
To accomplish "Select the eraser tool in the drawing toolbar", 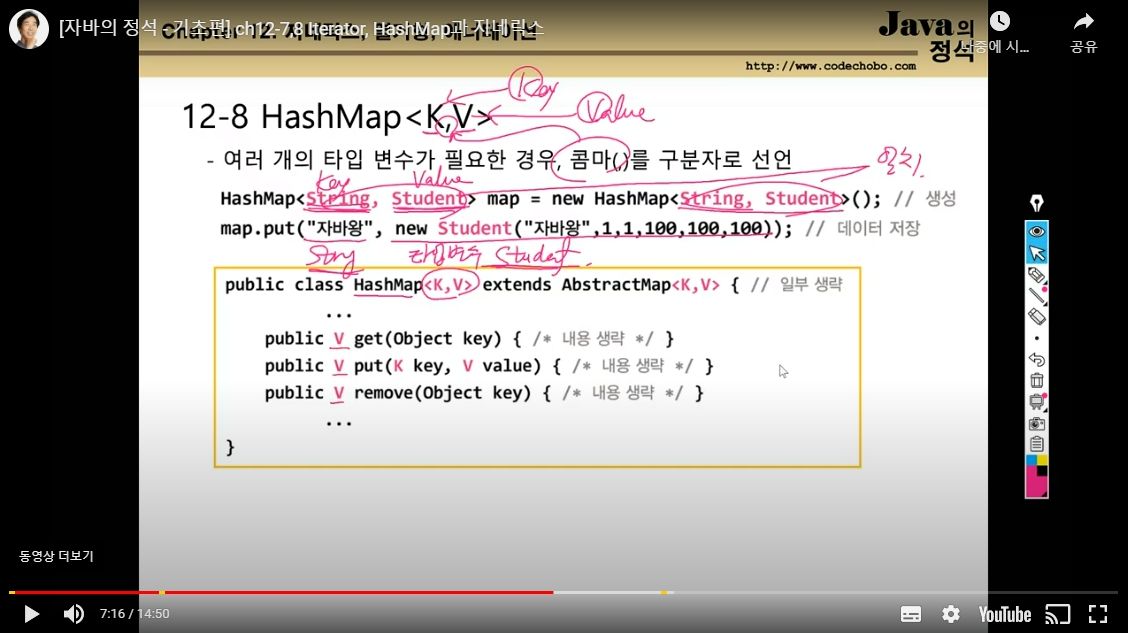I will point(1037,316).
